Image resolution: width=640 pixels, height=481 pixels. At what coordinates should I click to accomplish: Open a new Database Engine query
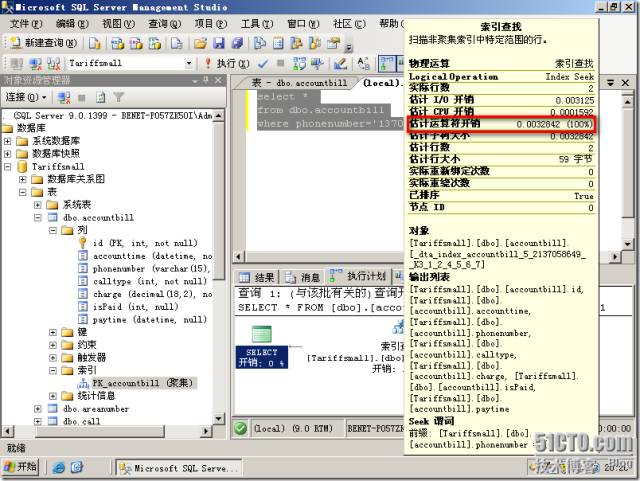95,43
